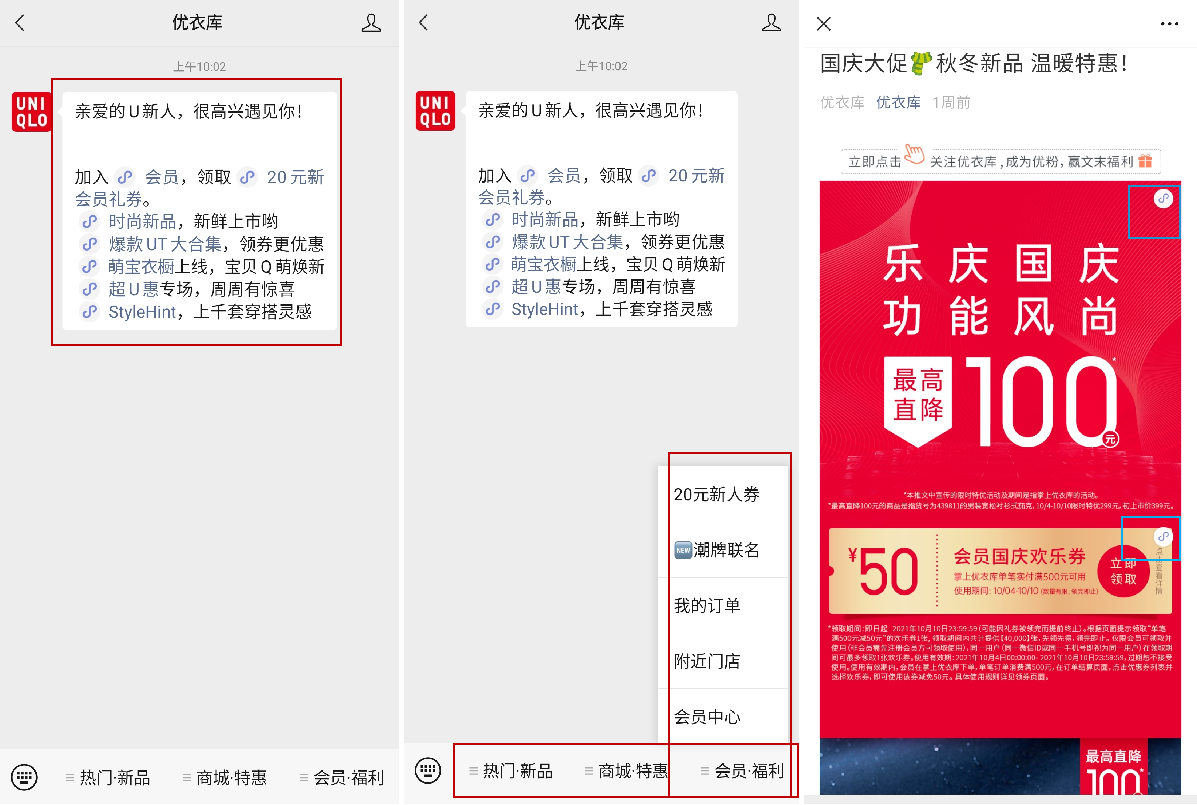Open 商城·特惠 menu in left chat

[x=224, y=778]
